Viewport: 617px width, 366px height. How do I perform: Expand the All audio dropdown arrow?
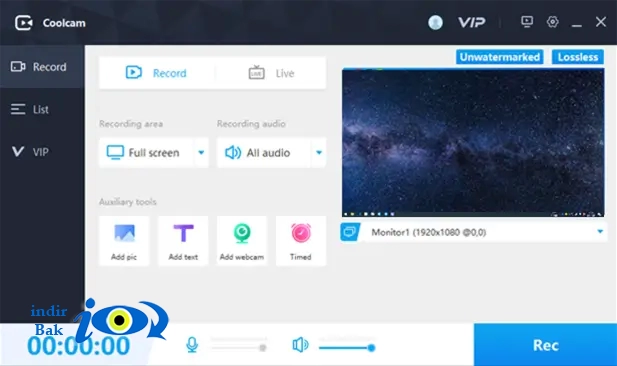319,152
